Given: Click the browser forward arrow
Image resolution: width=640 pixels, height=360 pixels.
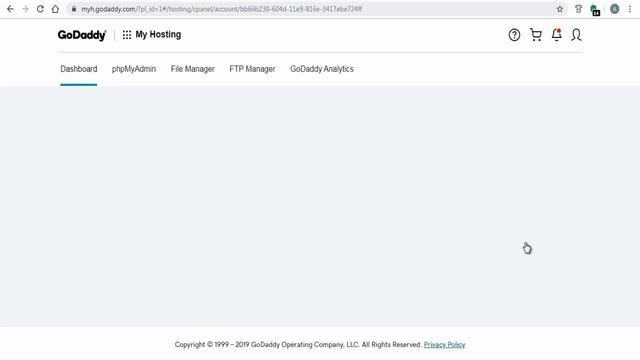Looking at the screenshot, I should [x=25, y=9].
